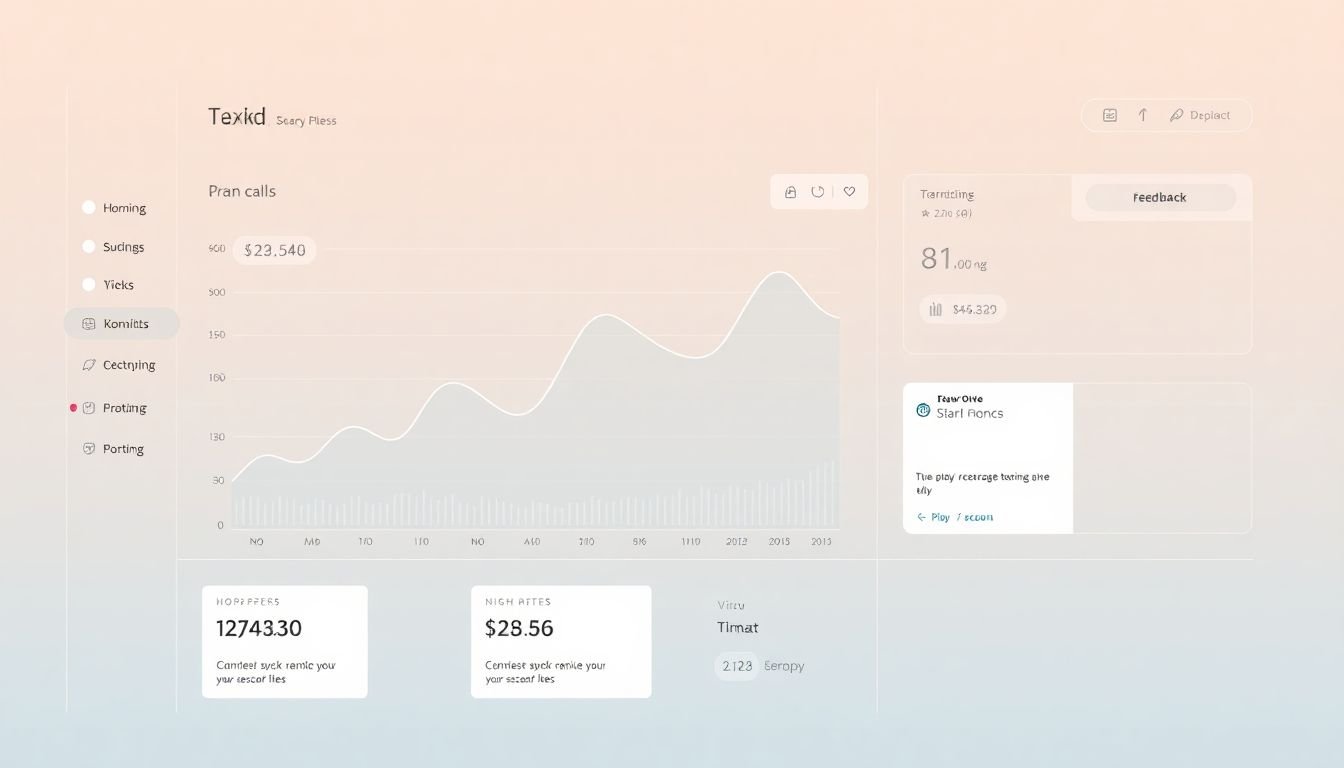Go to the Porting sidebar item
Viewport: 1344px width, 768px height.
(x=116, y=449)
